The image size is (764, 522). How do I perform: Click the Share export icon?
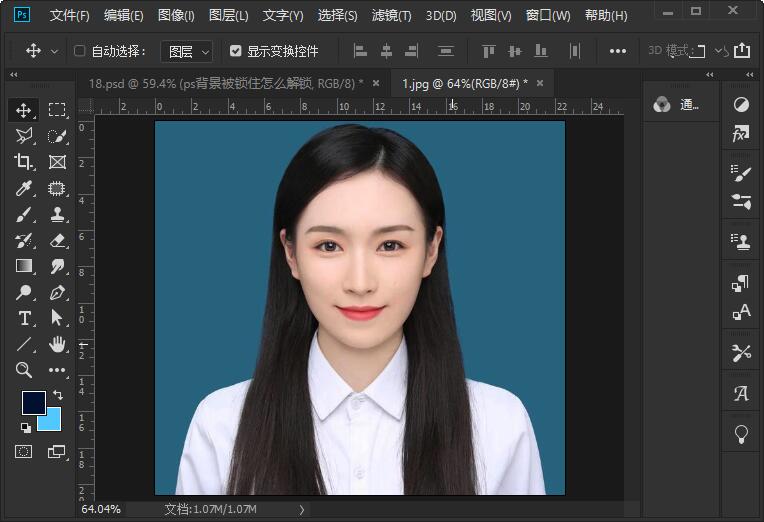click(x=742, y=50)
